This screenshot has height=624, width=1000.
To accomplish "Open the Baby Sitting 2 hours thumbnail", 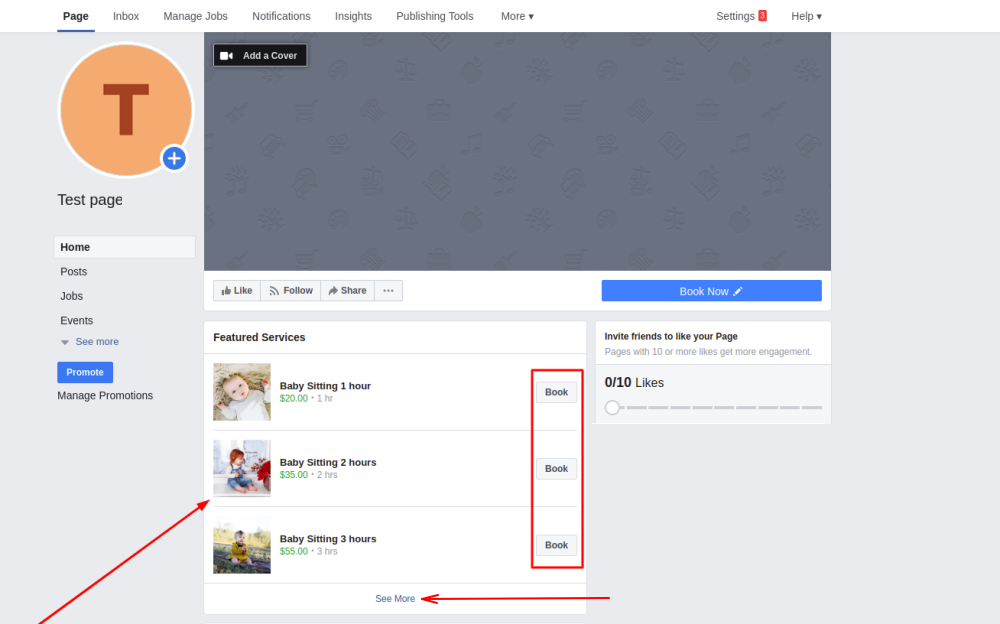I will pyautogui.click(x=242, y=468).
